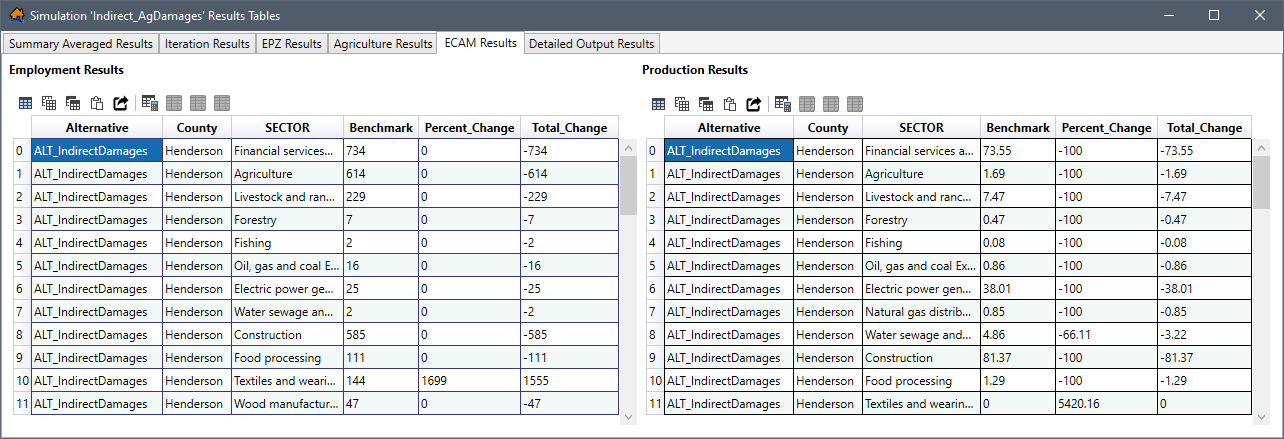Viewport: 1284px width, 439px height.
Task: Sort Employment table by County column header
Action: (197, 128)
